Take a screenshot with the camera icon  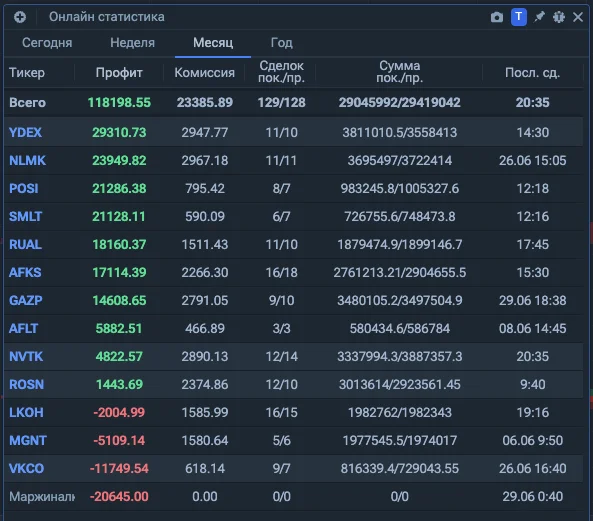point(497,17)
